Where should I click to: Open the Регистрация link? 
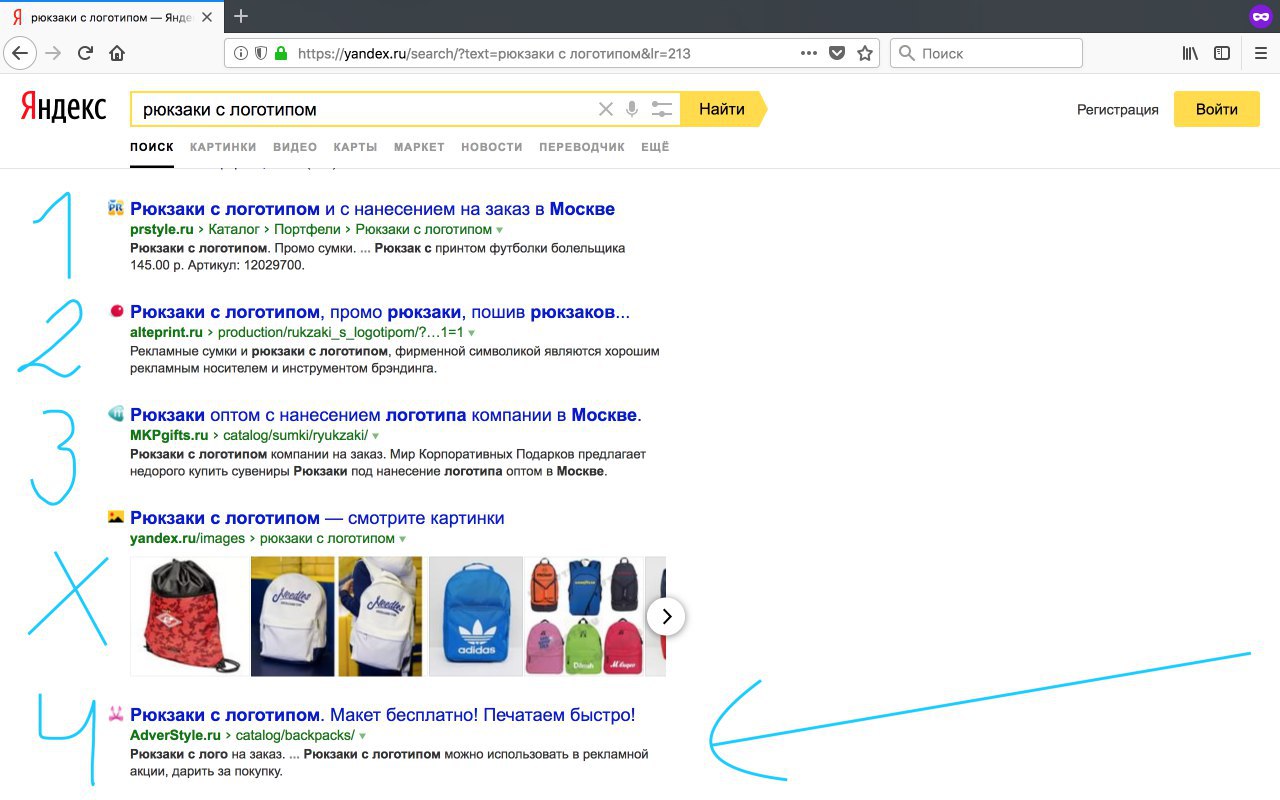tap(1118, 110)
